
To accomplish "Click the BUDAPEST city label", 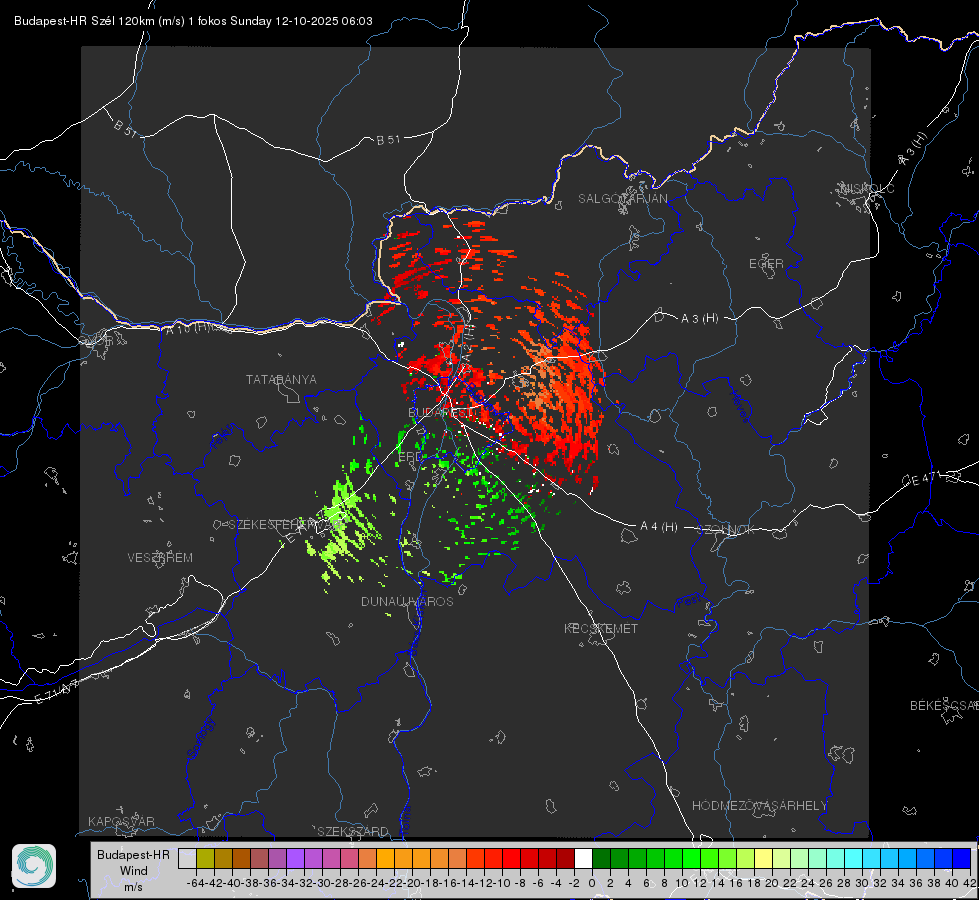I will point(441,412).
